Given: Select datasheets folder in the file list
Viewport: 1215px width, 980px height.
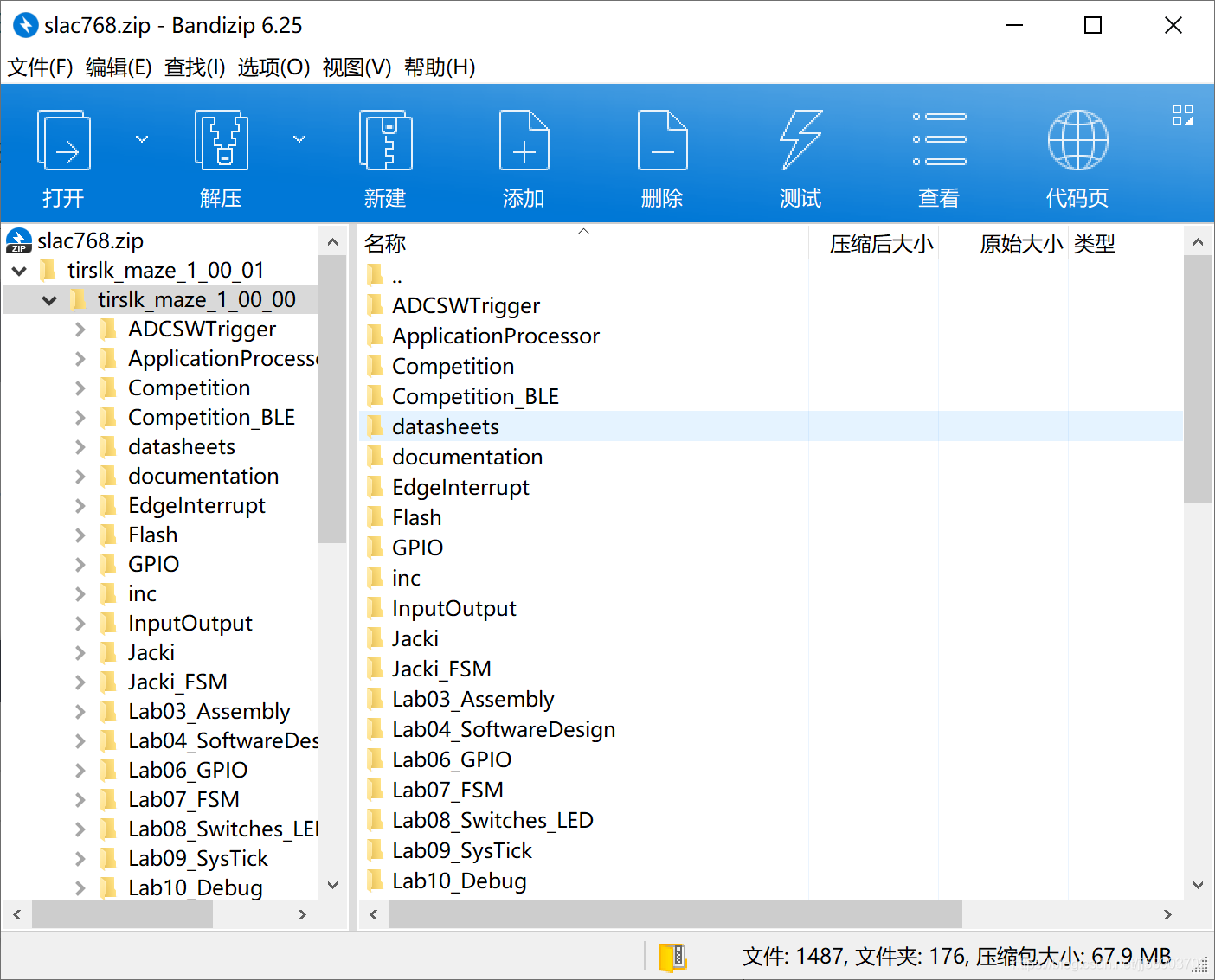Looking at the screenshot, I should tap(771, 426).
